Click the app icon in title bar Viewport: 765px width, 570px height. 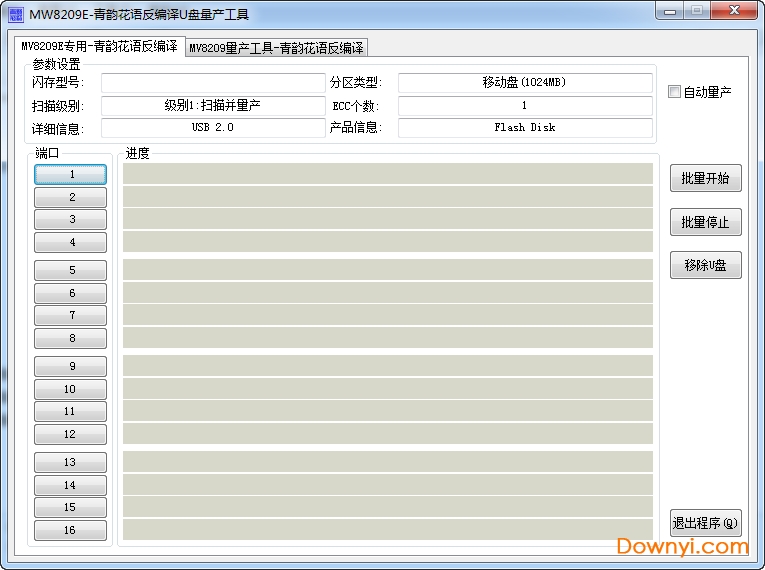[15, 14]
